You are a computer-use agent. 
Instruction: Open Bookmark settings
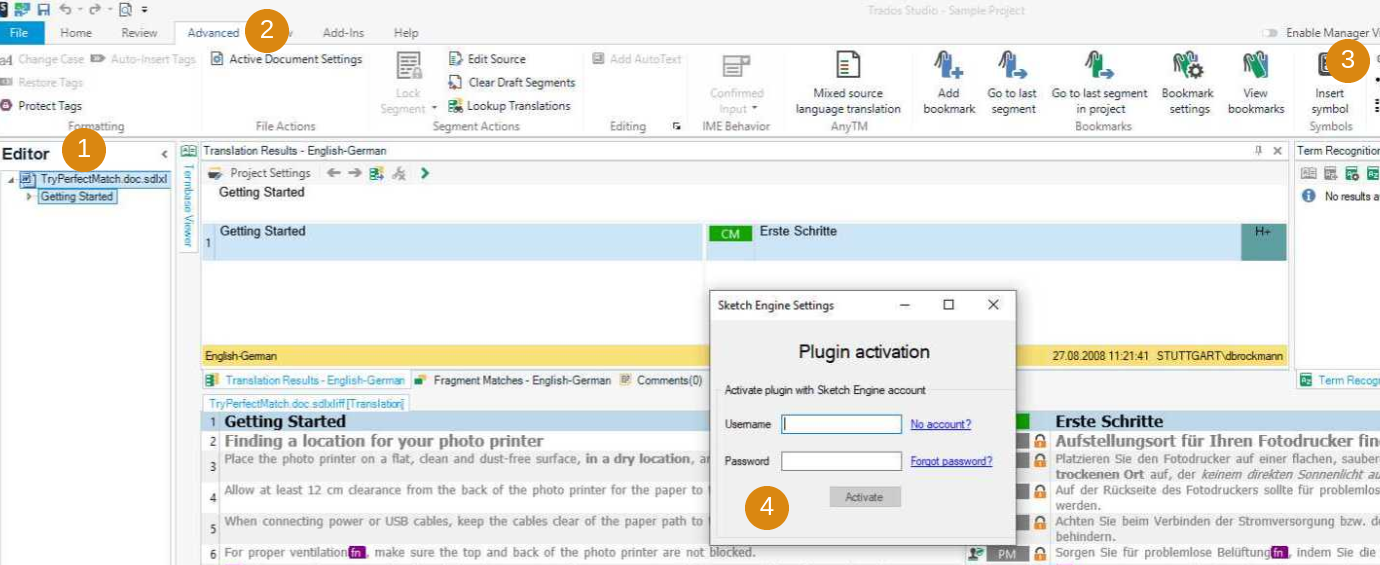tap(1187, 68)
